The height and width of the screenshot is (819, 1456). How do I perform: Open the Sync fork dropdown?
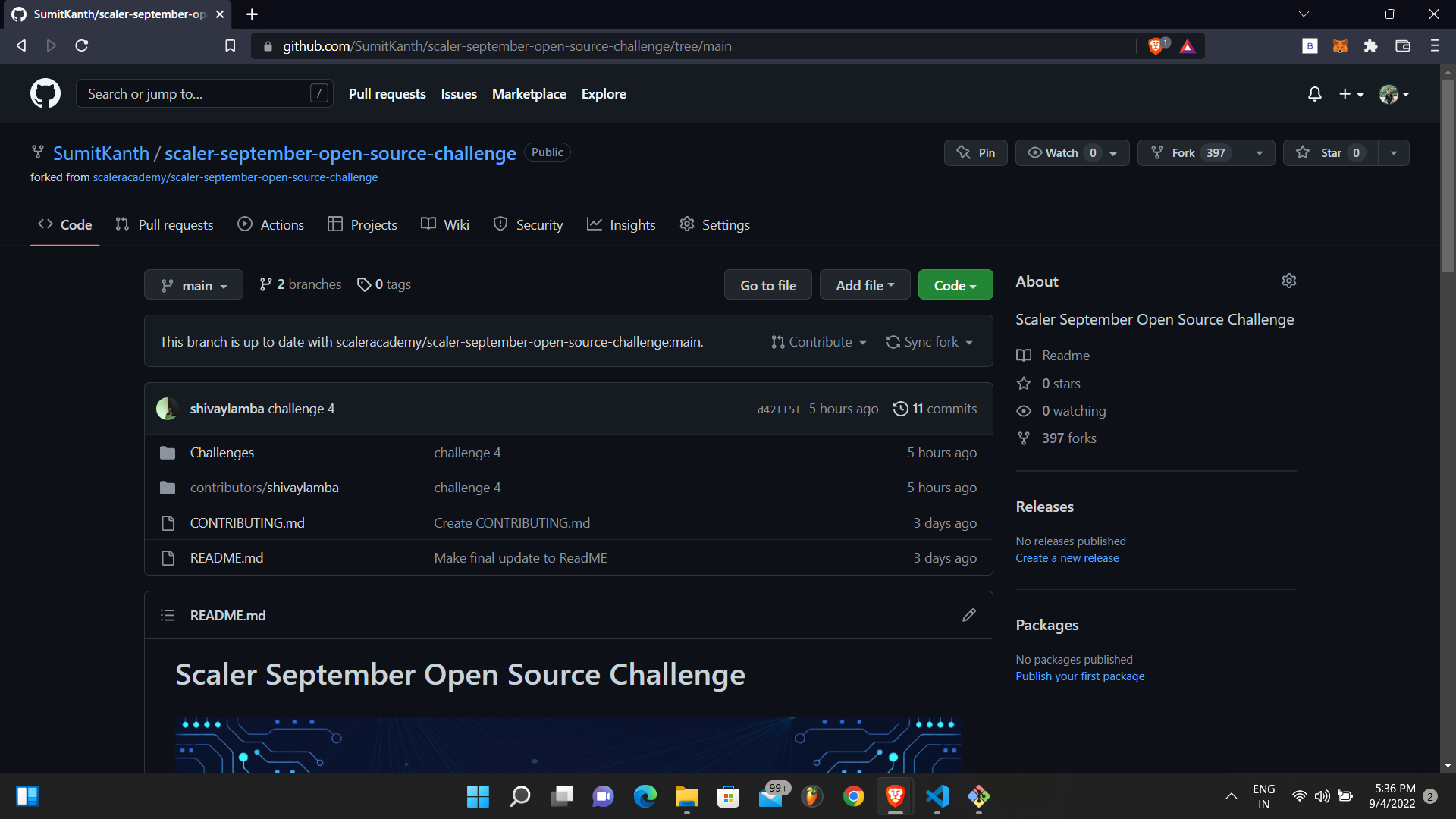[930, 342]
